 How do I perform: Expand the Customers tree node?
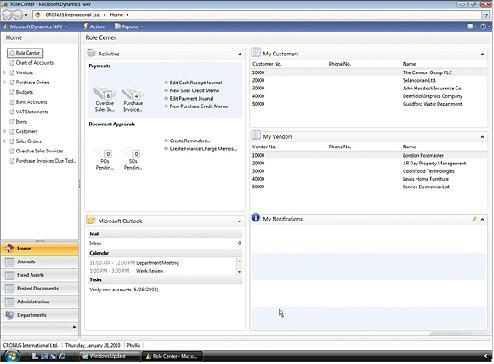click(x=4, y=131)
